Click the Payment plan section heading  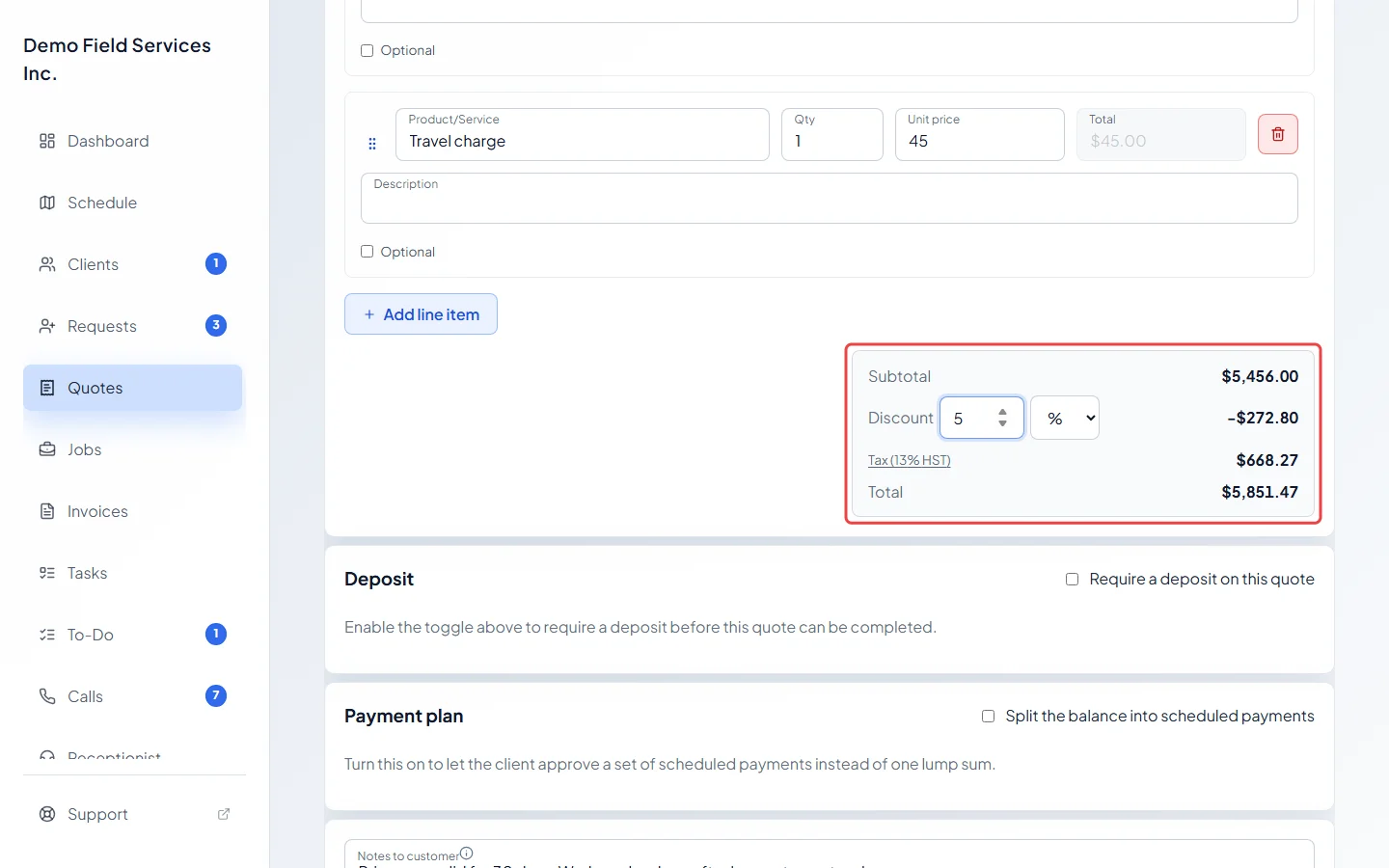(x=404, y=716)
